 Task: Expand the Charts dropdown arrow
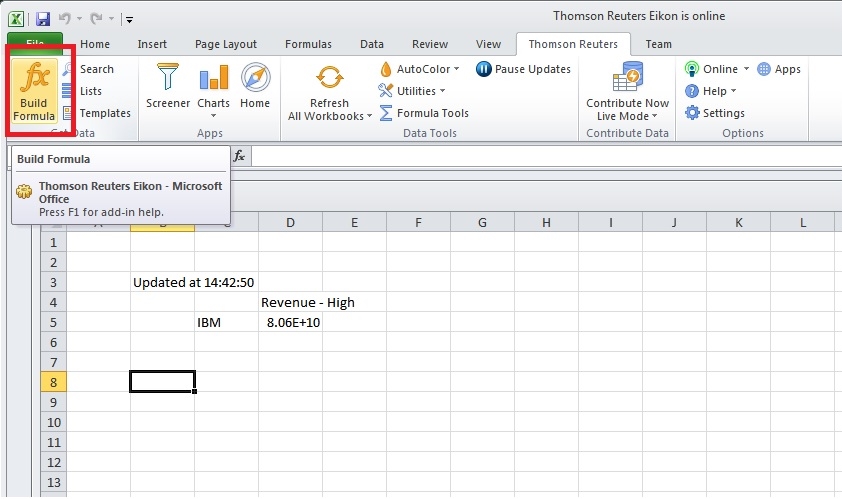(x=213, y=115)
